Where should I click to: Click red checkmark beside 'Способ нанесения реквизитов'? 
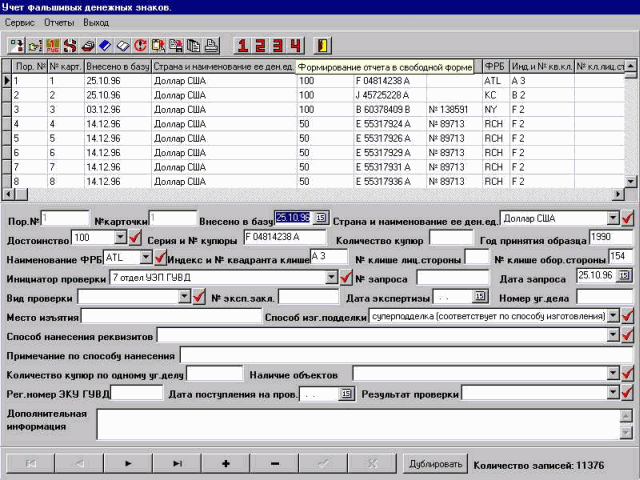pos(627,335)
